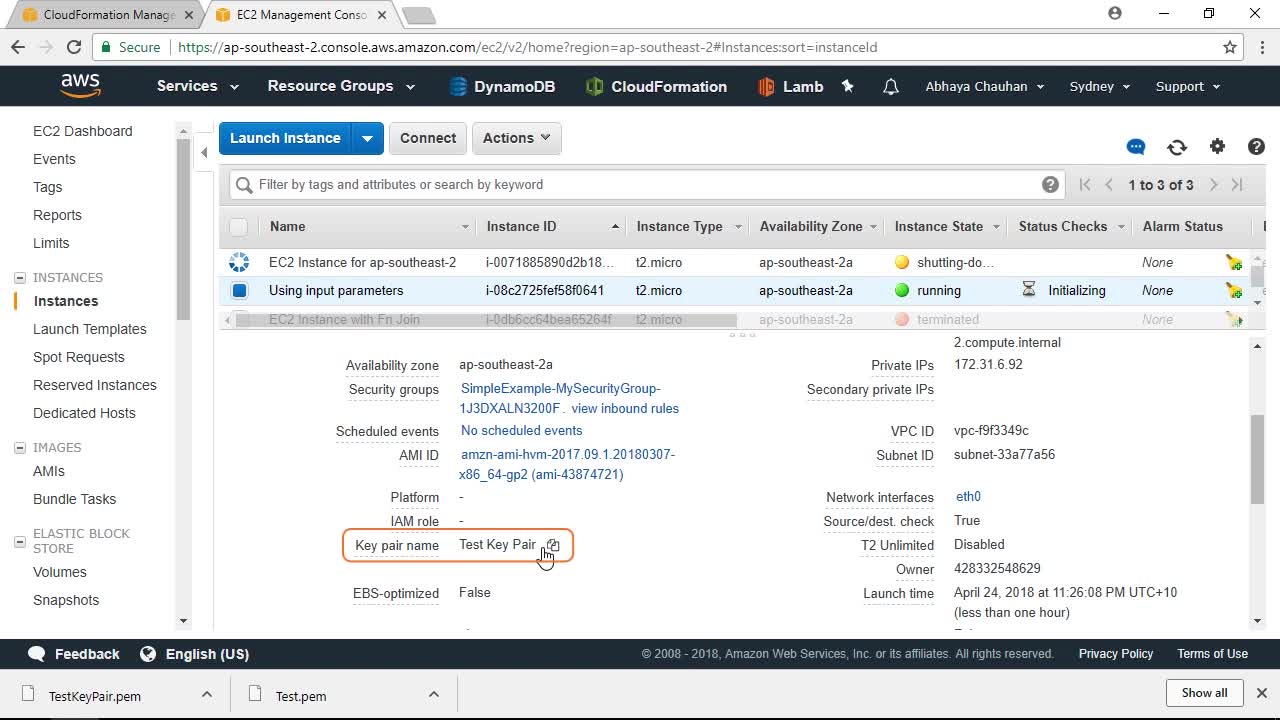Viewport: 1280px width, 720px height.
Task: Click the Connect button
Action: (428, 138)
